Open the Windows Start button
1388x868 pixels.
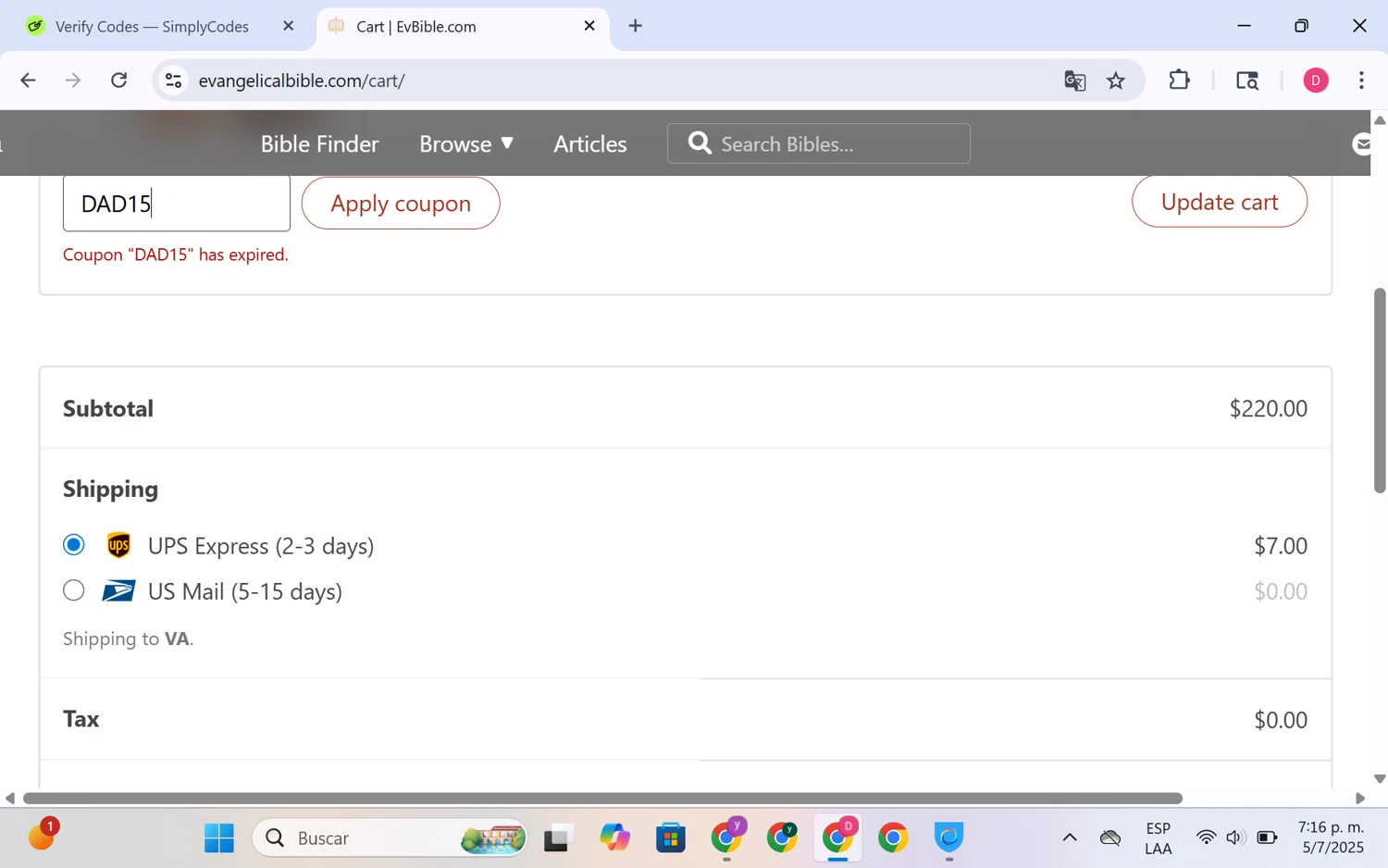pyautogui.click(x=219, y=838)
